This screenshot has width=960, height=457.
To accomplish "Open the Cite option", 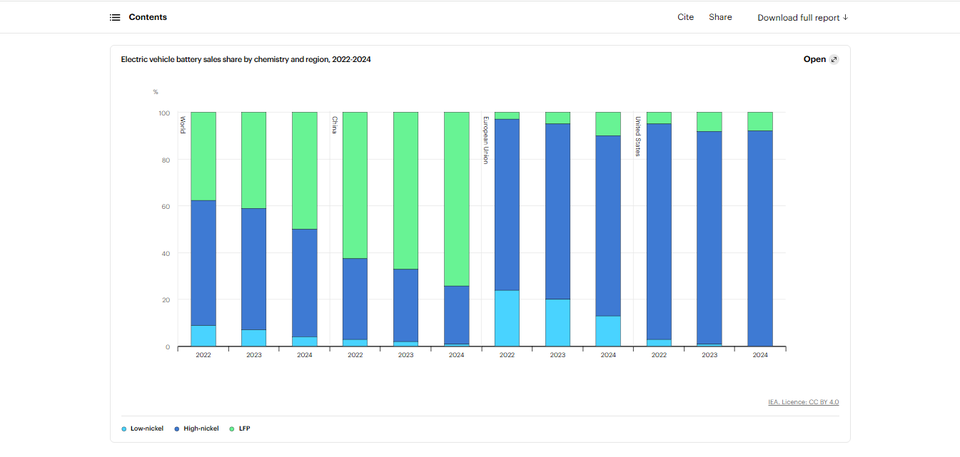I will [x=685, y=17].
